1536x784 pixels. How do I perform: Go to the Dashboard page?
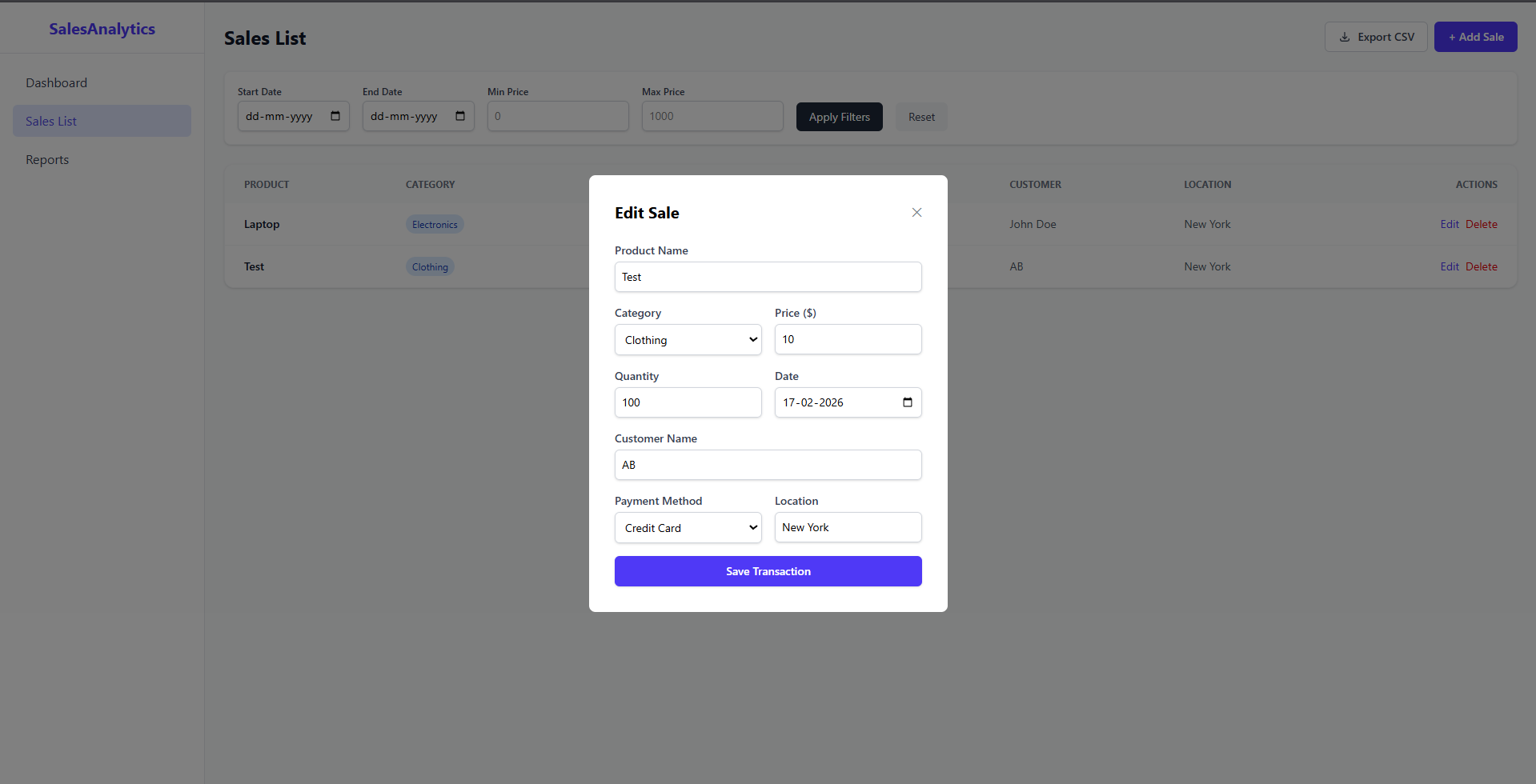click(56, 83)
